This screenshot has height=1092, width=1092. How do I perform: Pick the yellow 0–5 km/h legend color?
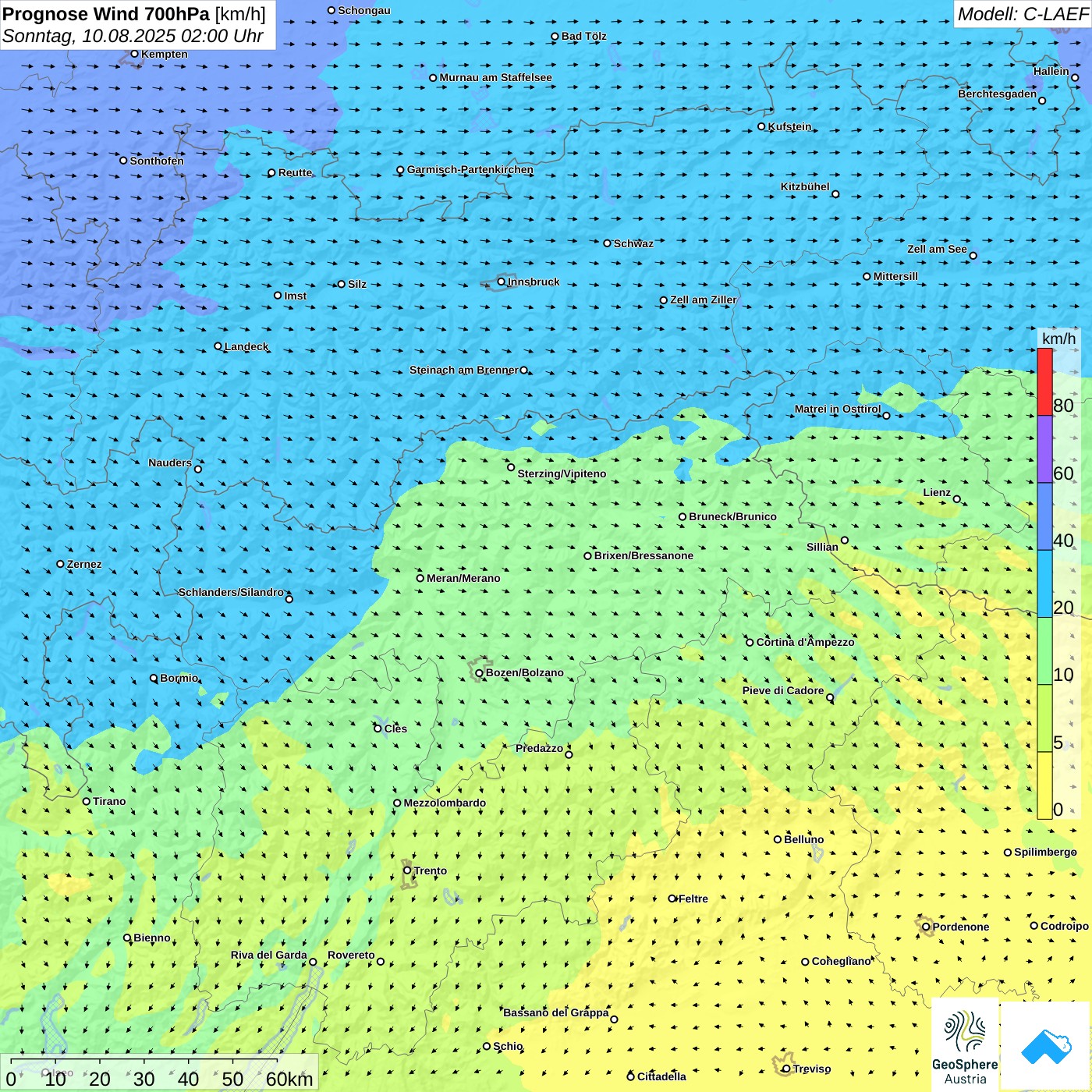pos(1044,785)
